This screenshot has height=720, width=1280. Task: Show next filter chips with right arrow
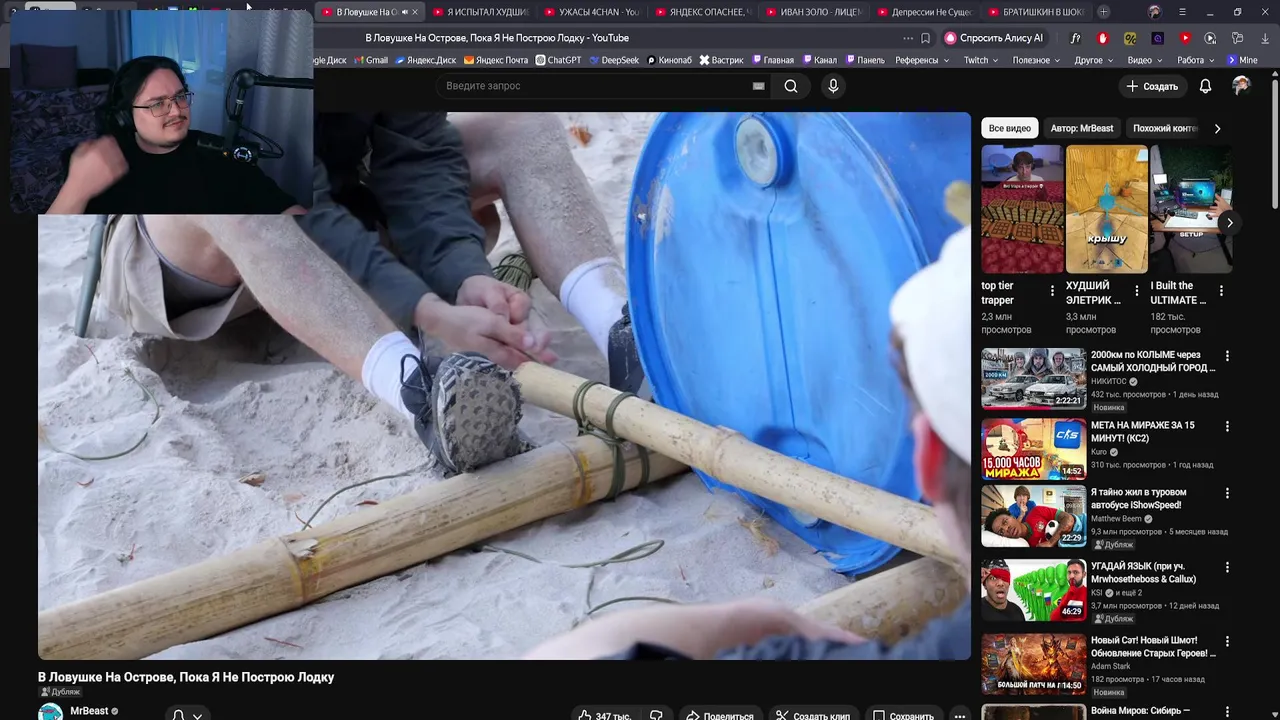[1217, 128]
